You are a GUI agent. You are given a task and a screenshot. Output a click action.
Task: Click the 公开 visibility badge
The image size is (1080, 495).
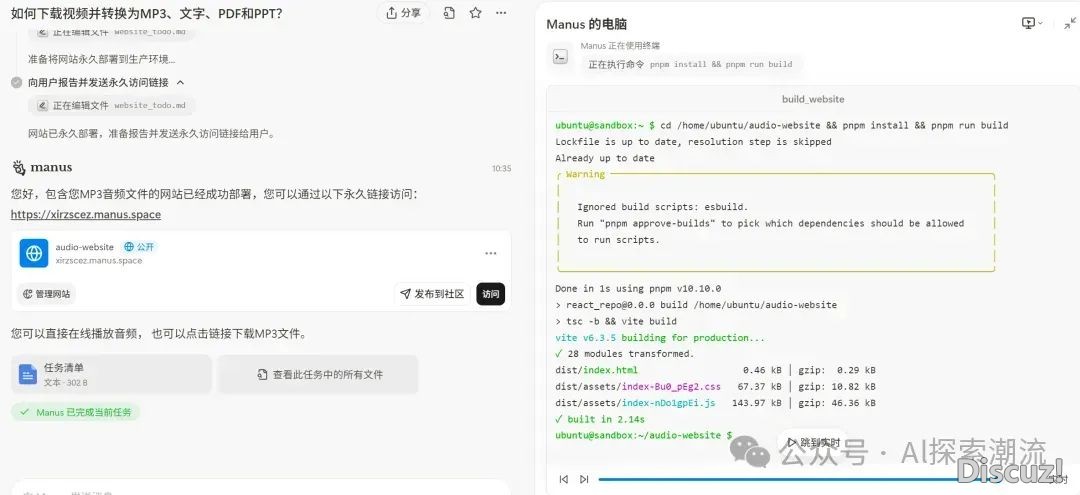[138, 246]
